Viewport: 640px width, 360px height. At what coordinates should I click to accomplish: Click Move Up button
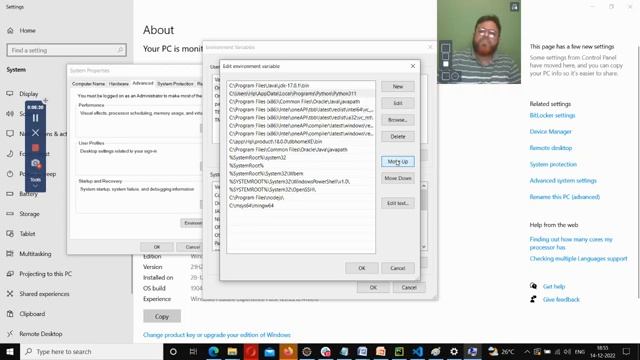398,162
